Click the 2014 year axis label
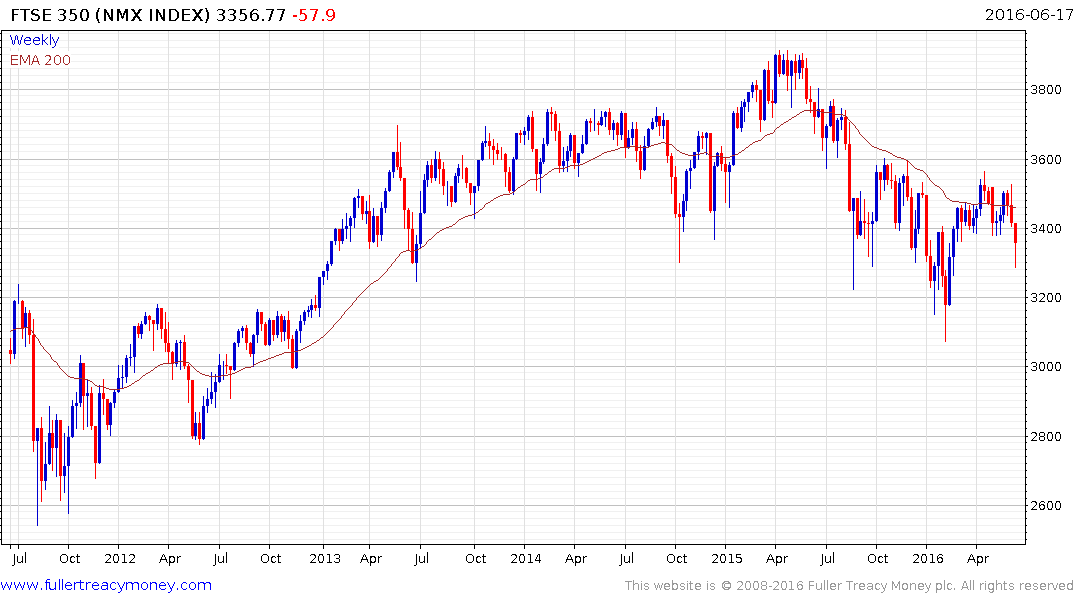 [526, 559]
